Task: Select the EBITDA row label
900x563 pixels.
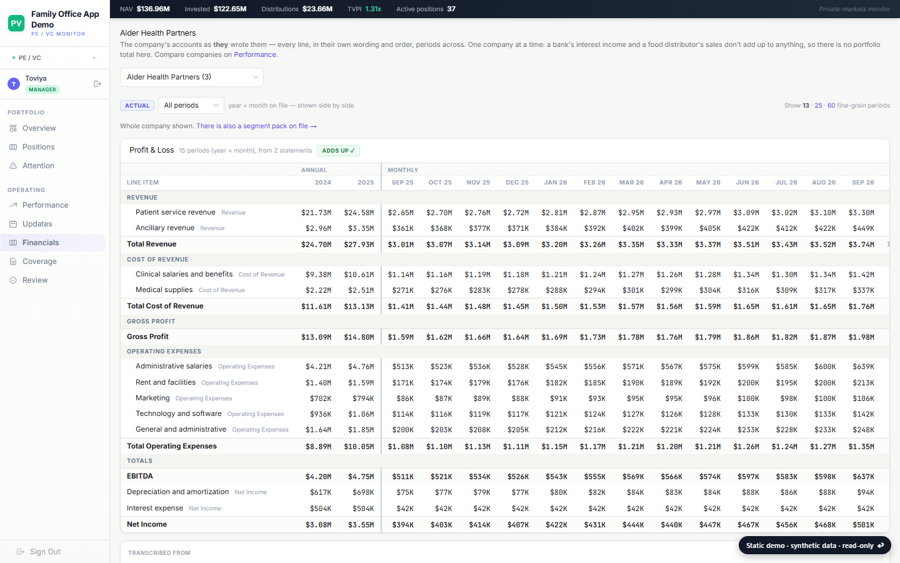Action: point(139,476)
